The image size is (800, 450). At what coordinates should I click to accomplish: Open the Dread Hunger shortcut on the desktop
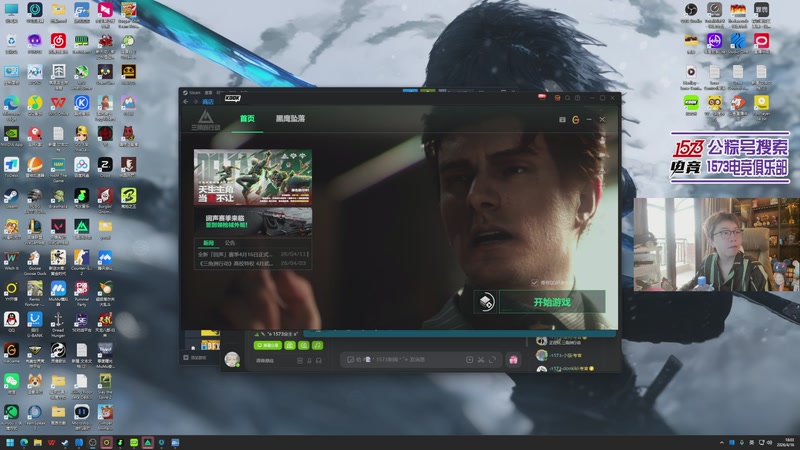[58, 323]
